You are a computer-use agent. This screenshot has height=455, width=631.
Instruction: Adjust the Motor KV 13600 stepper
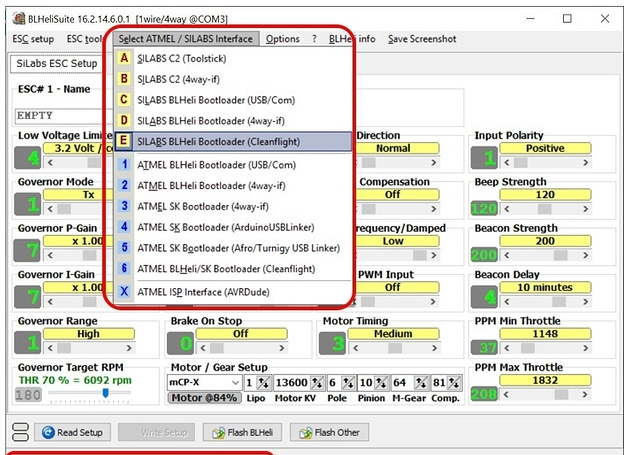(x=317, y=383)
